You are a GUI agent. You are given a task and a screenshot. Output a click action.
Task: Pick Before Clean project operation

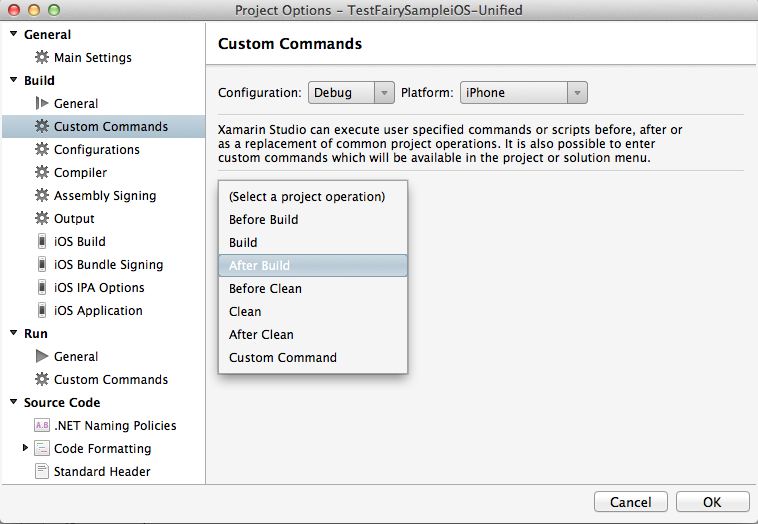point(265,289)
